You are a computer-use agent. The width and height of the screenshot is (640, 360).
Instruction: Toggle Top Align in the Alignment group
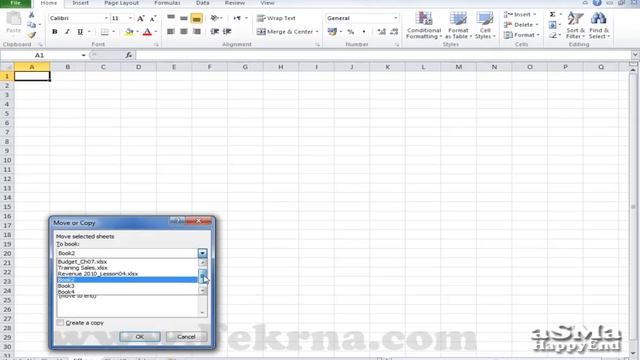[x=171, y=18]
